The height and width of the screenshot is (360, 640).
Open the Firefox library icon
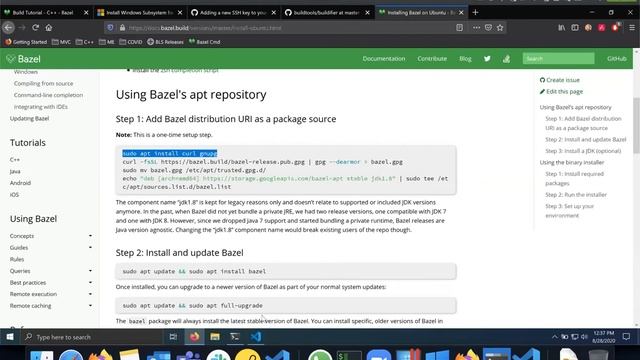[x=562, y=28]
